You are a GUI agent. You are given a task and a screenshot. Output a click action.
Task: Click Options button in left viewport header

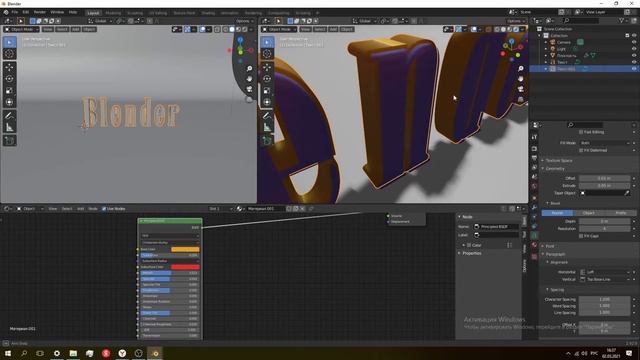(244, 21)
